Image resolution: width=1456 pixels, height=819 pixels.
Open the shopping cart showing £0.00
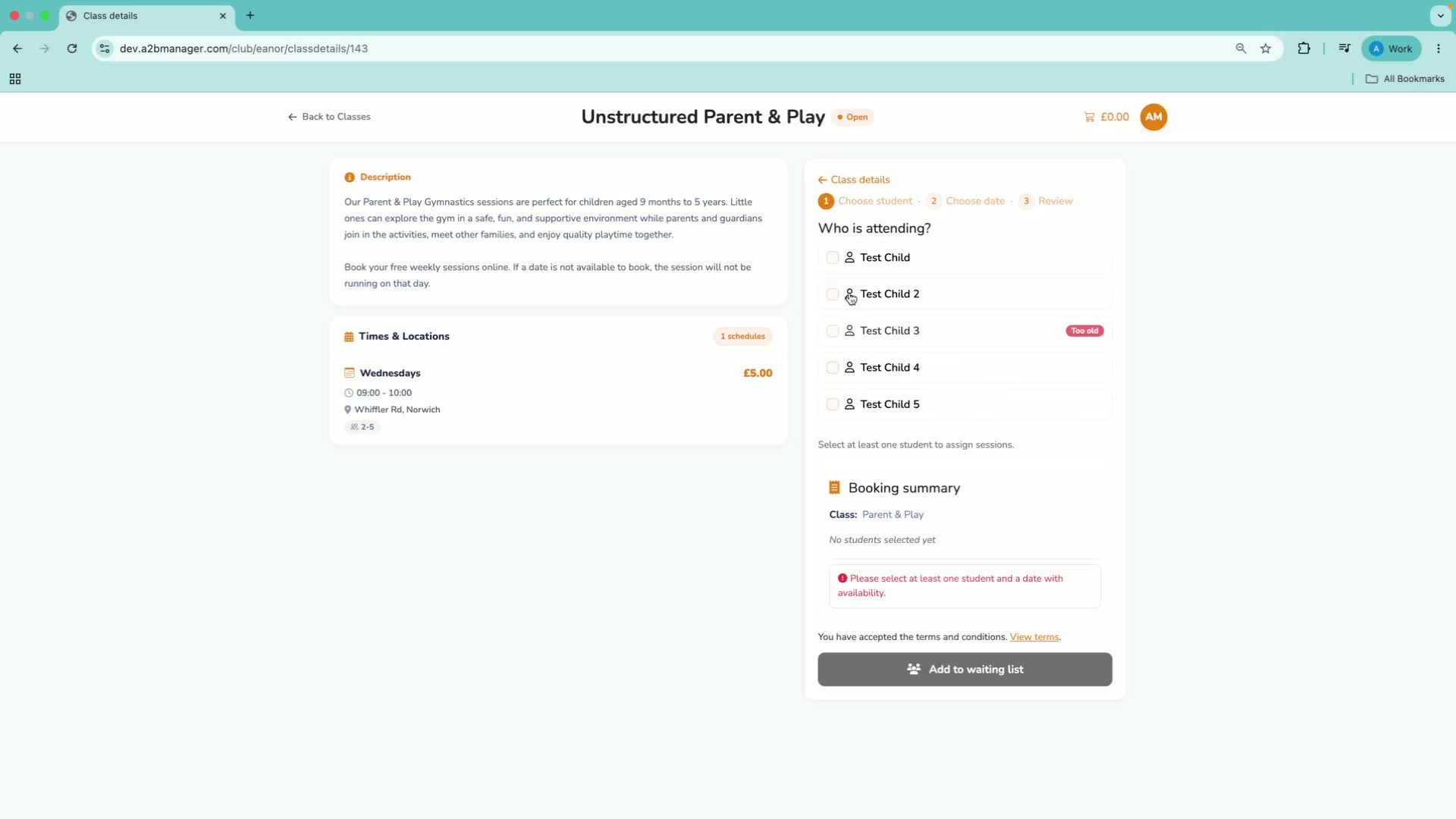[1106, 117]
